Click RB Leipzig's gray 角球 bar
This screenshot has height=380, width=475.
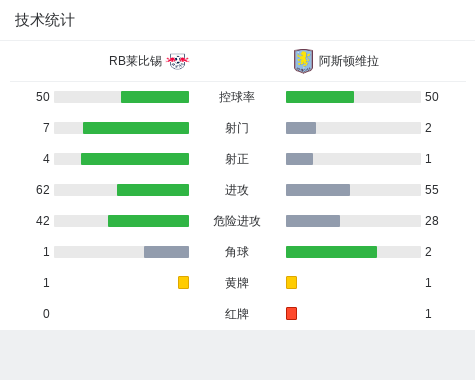(x=166, y=252)
